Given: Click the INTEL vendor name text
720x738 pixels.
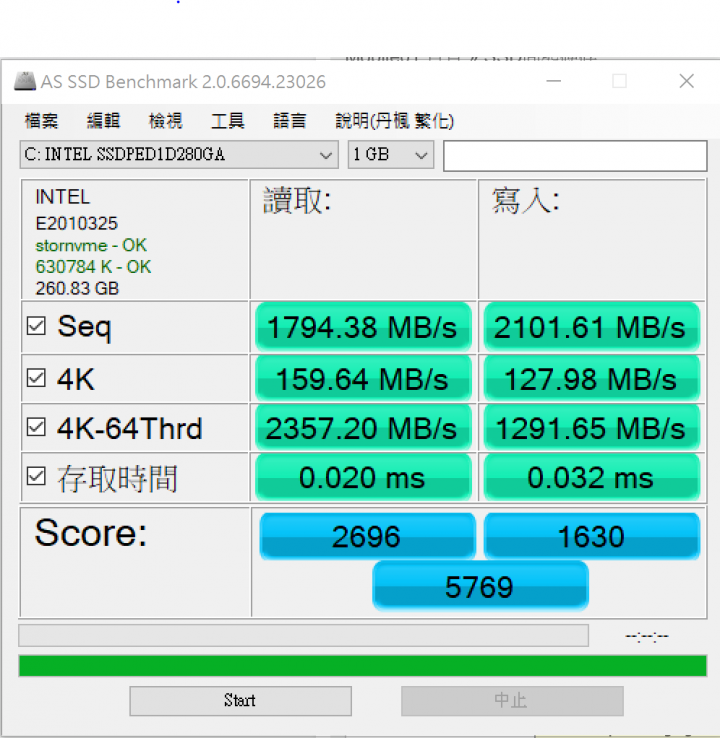Looking at the screenshot, I should tap(62, 197).
